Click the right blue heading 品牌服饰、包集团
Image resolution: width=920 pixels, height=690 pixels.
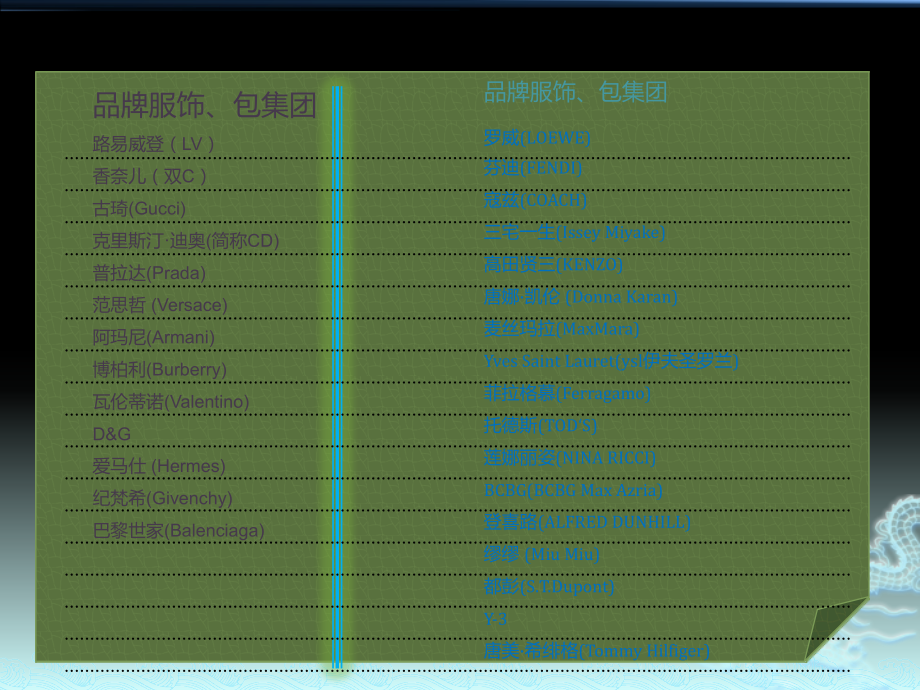576,92
